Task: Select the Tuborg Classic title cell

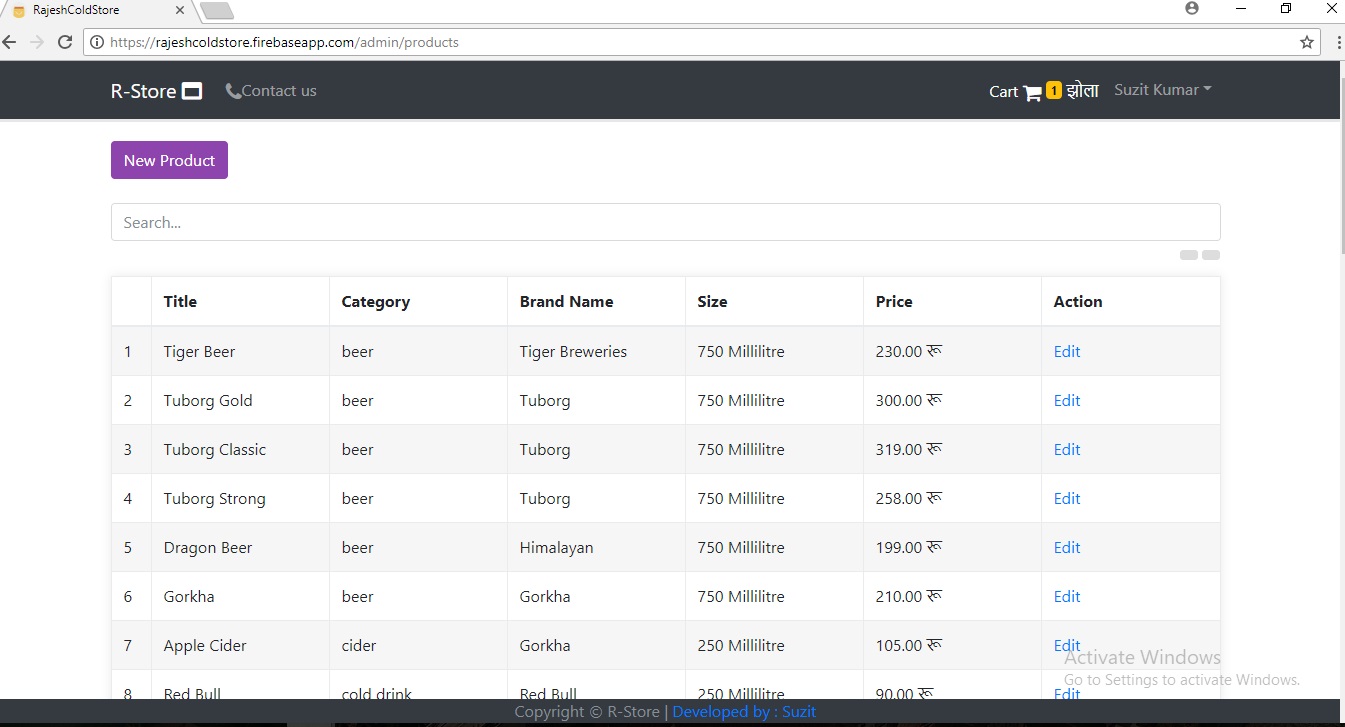Action: pyautogui.click(x=240, y=449)
